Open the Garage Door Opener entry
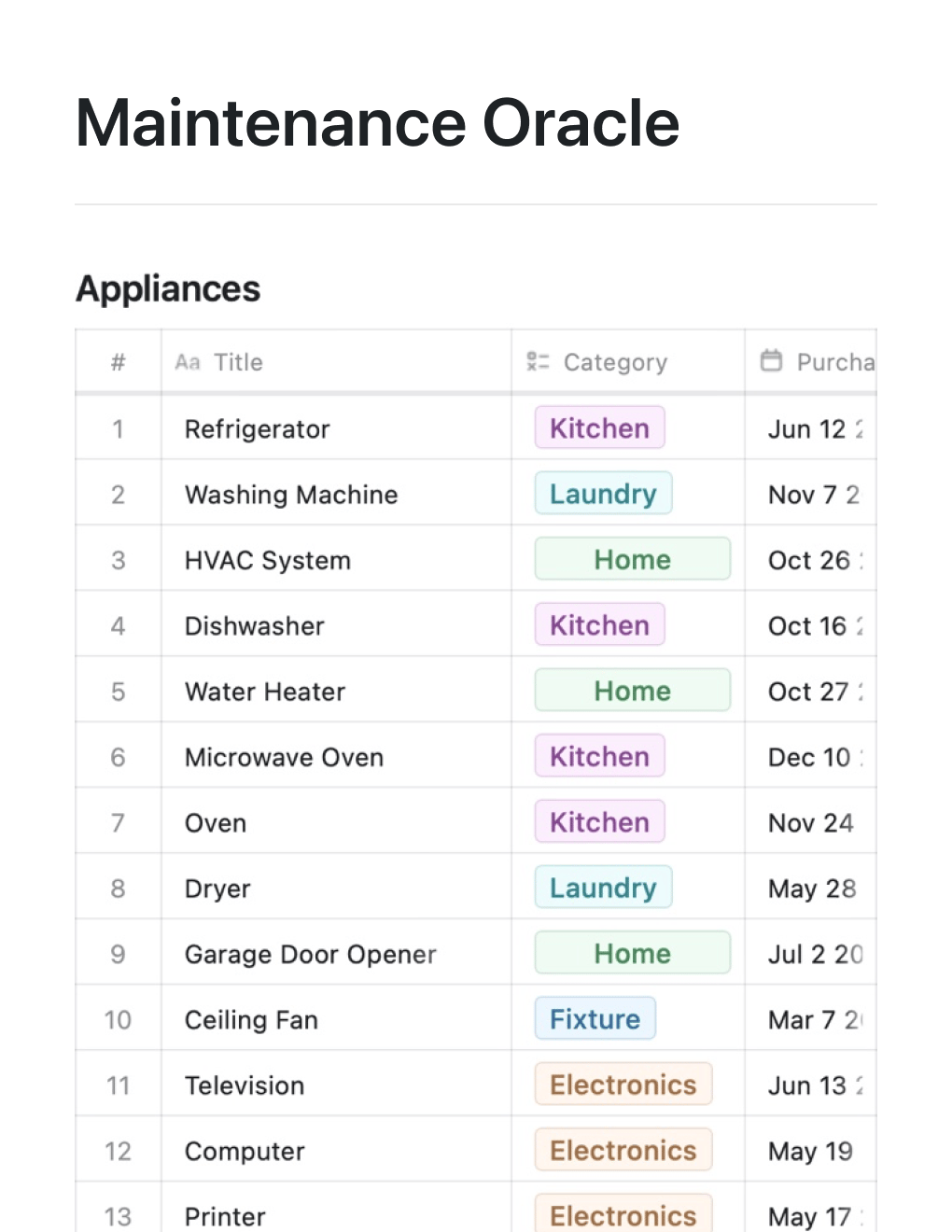The width and height of the screenshot is (952, 1232). click(310, 955)
